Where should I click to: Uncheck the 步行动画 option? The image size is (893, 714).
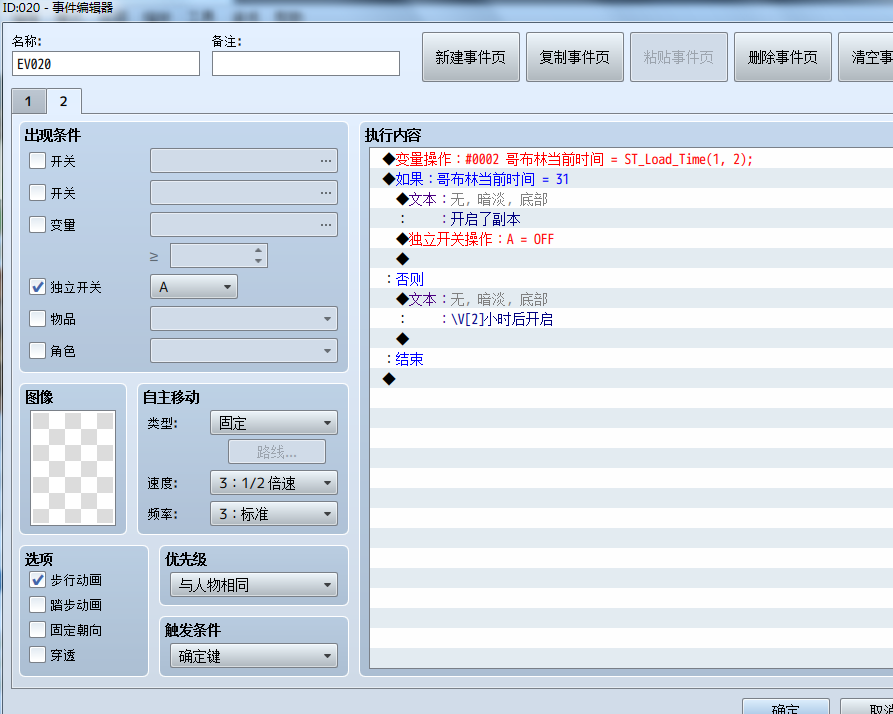38,580
